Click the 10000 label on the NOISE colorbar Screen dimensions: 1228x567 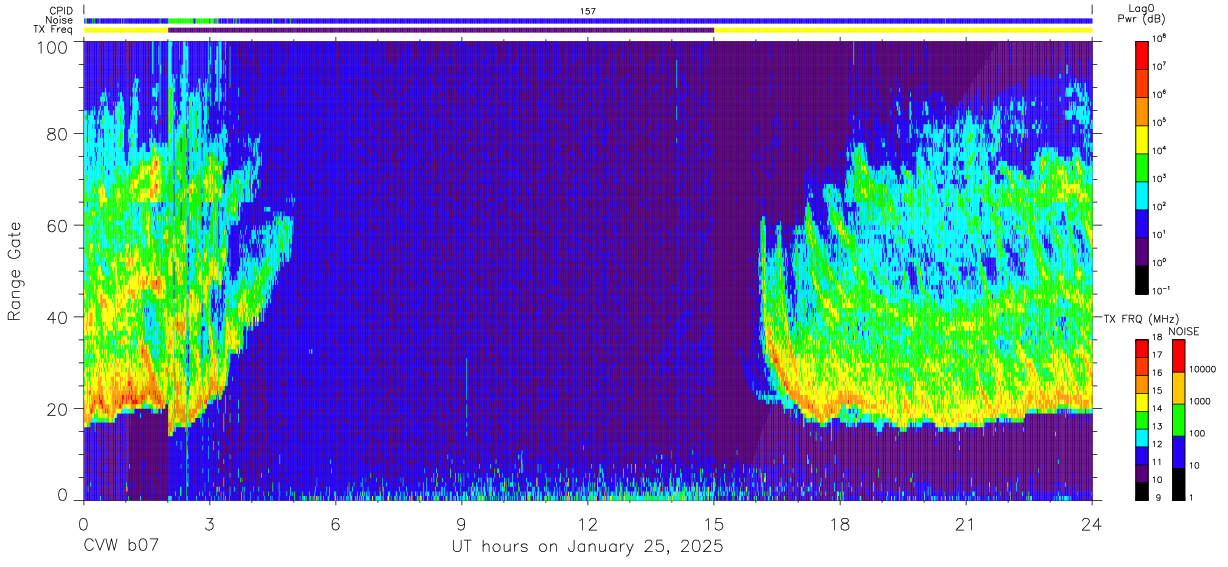[x=1203, y=370]
